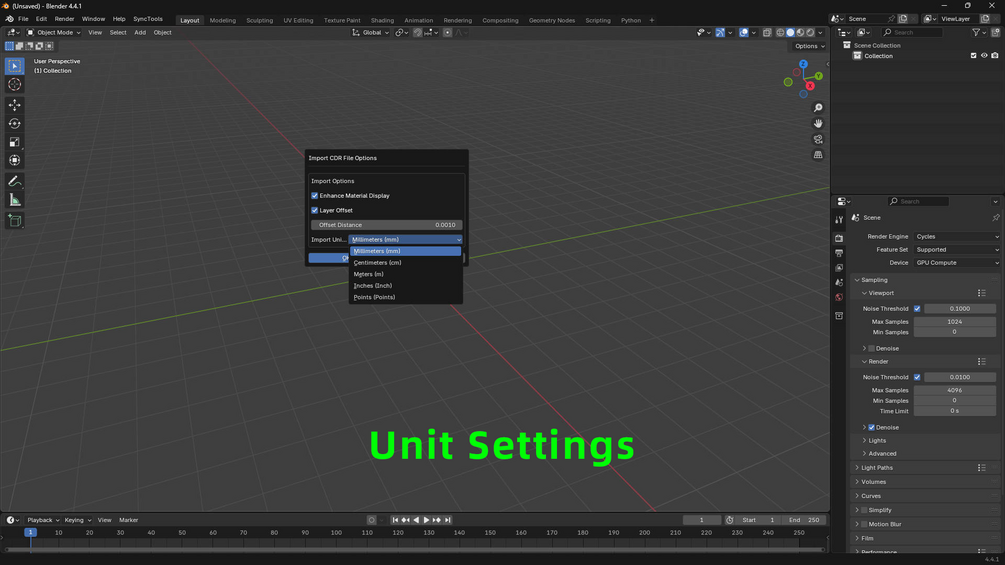Enable the Motion Blur checkbox
Screen dimensions: 1005x565
(864, 524)
